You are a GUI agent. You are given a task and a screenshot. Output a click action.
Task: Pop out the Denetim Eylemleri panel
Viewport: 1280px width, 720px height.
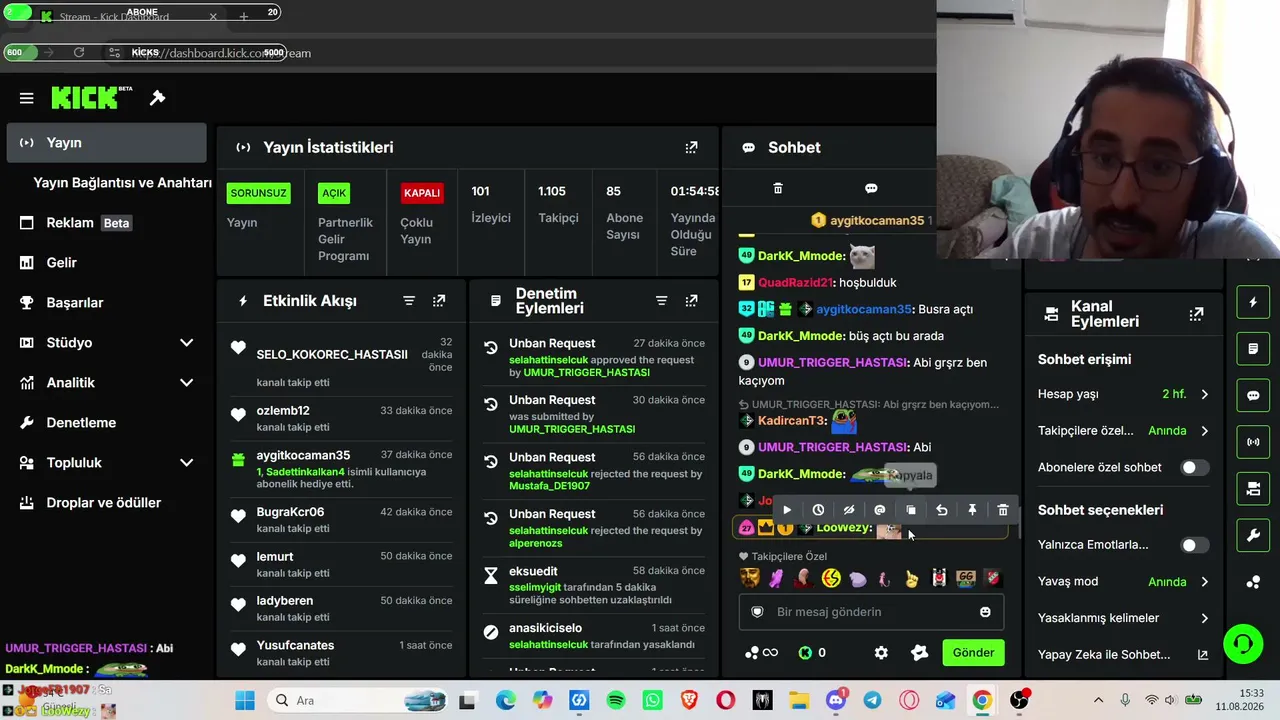(691, 301)
